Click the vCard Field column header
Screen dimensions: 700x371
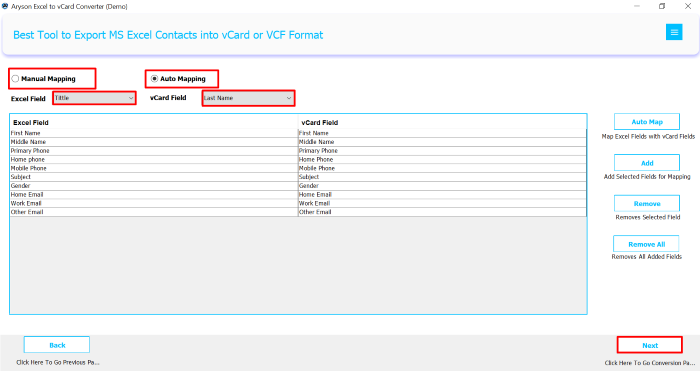tap(442, 122)
